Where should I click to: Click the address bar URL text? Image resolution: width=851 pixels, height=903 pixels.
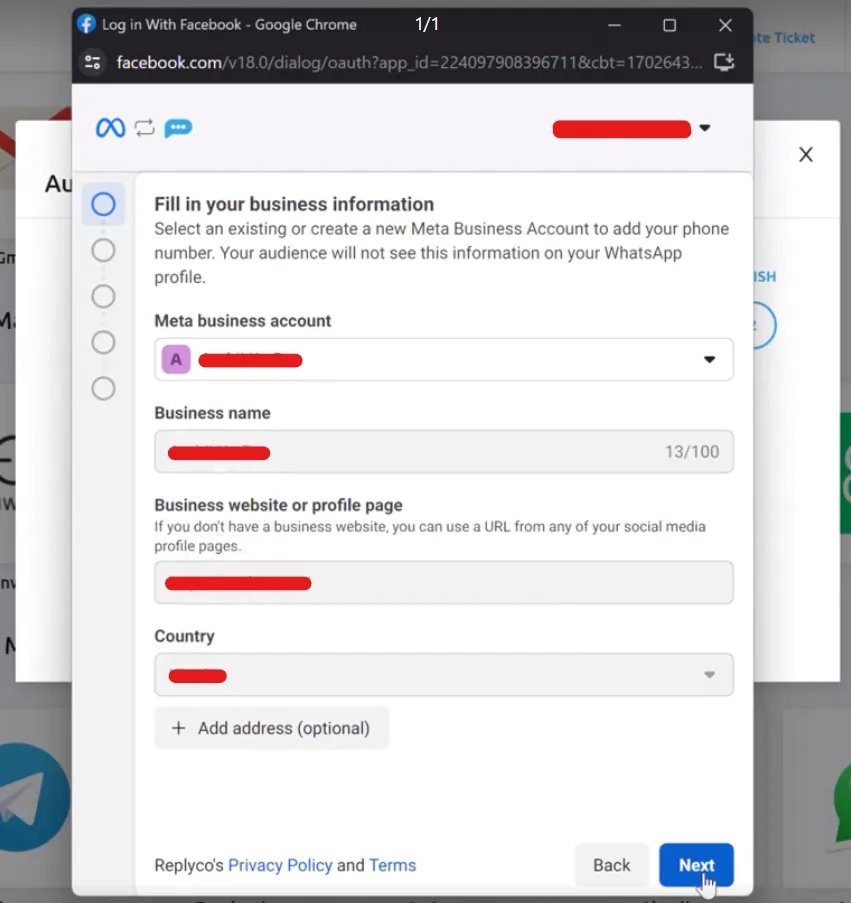[x=409, y=62]
